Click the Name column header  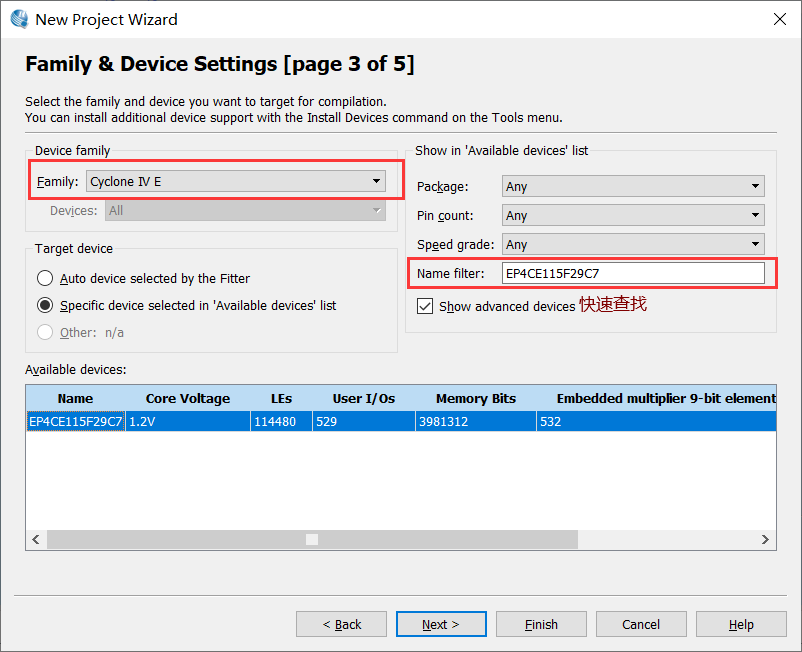click(76, 398)
